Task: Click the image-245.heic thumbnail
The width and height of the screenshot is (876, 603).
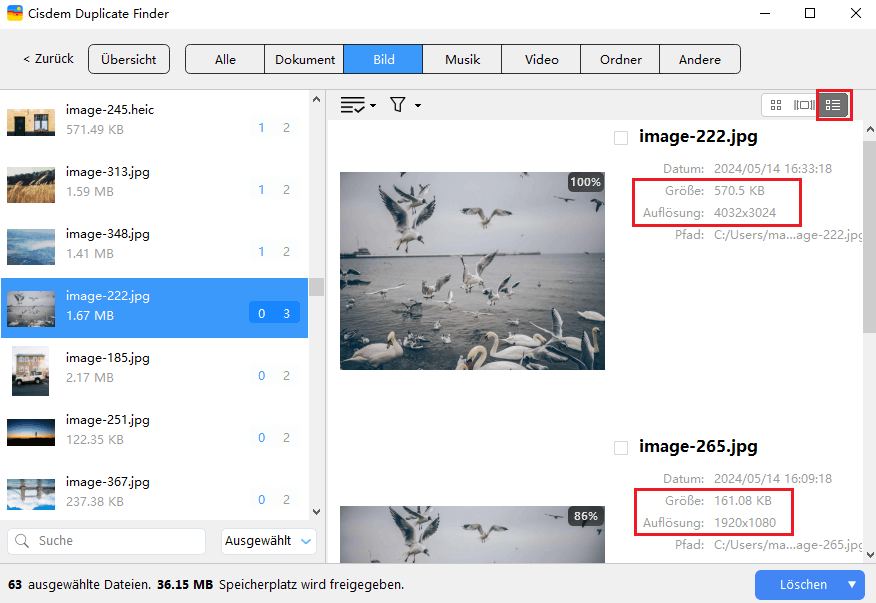Action: coord(31,122)
